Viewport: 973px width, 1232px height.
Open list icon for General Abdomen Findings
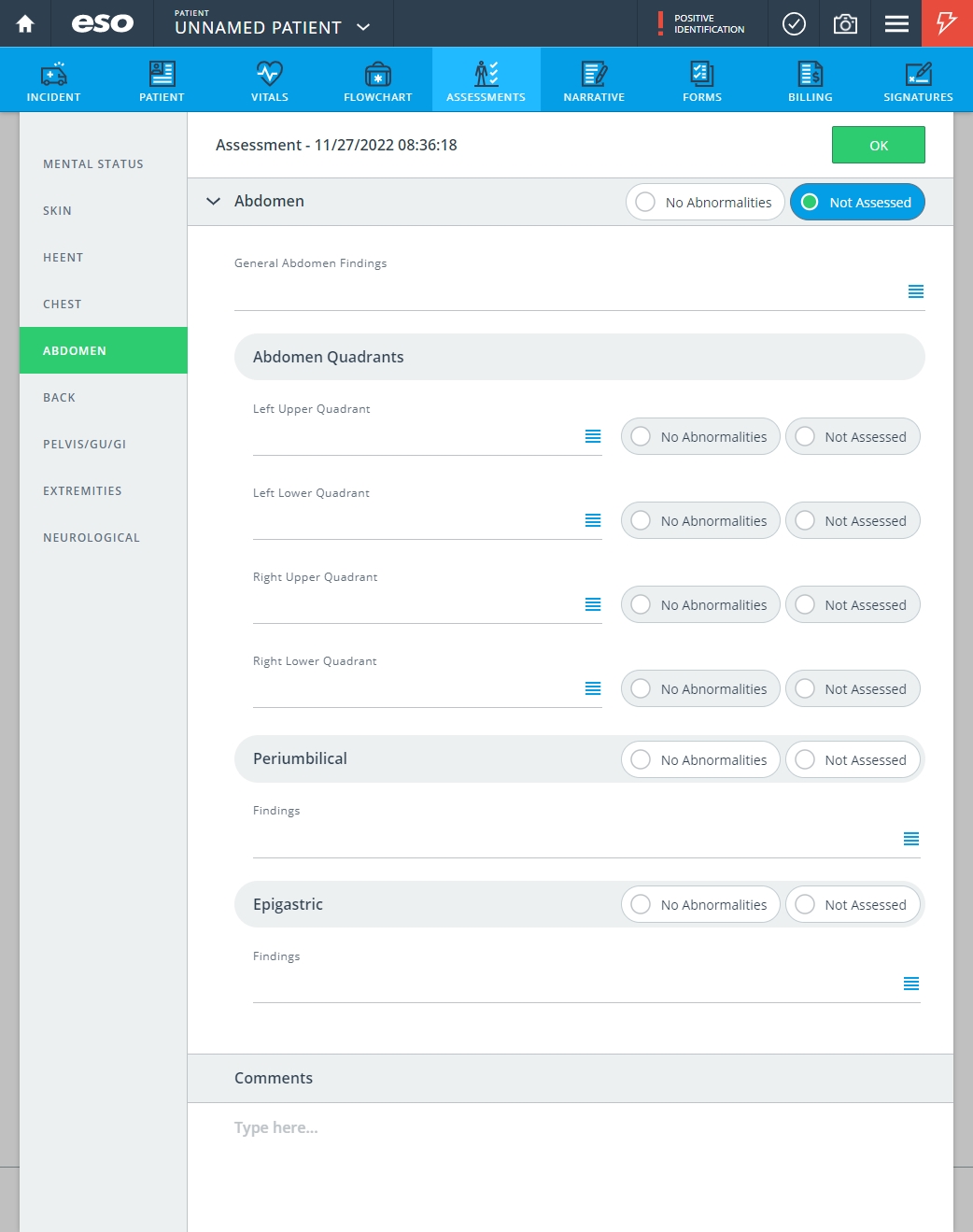[x=916, y=291]
